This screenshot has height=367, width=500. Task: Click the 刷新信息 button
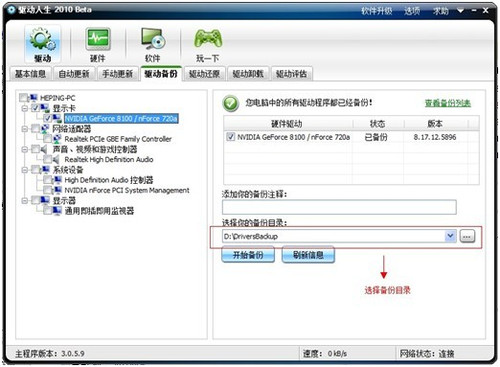pyautogui.click(x=308, y=255)
